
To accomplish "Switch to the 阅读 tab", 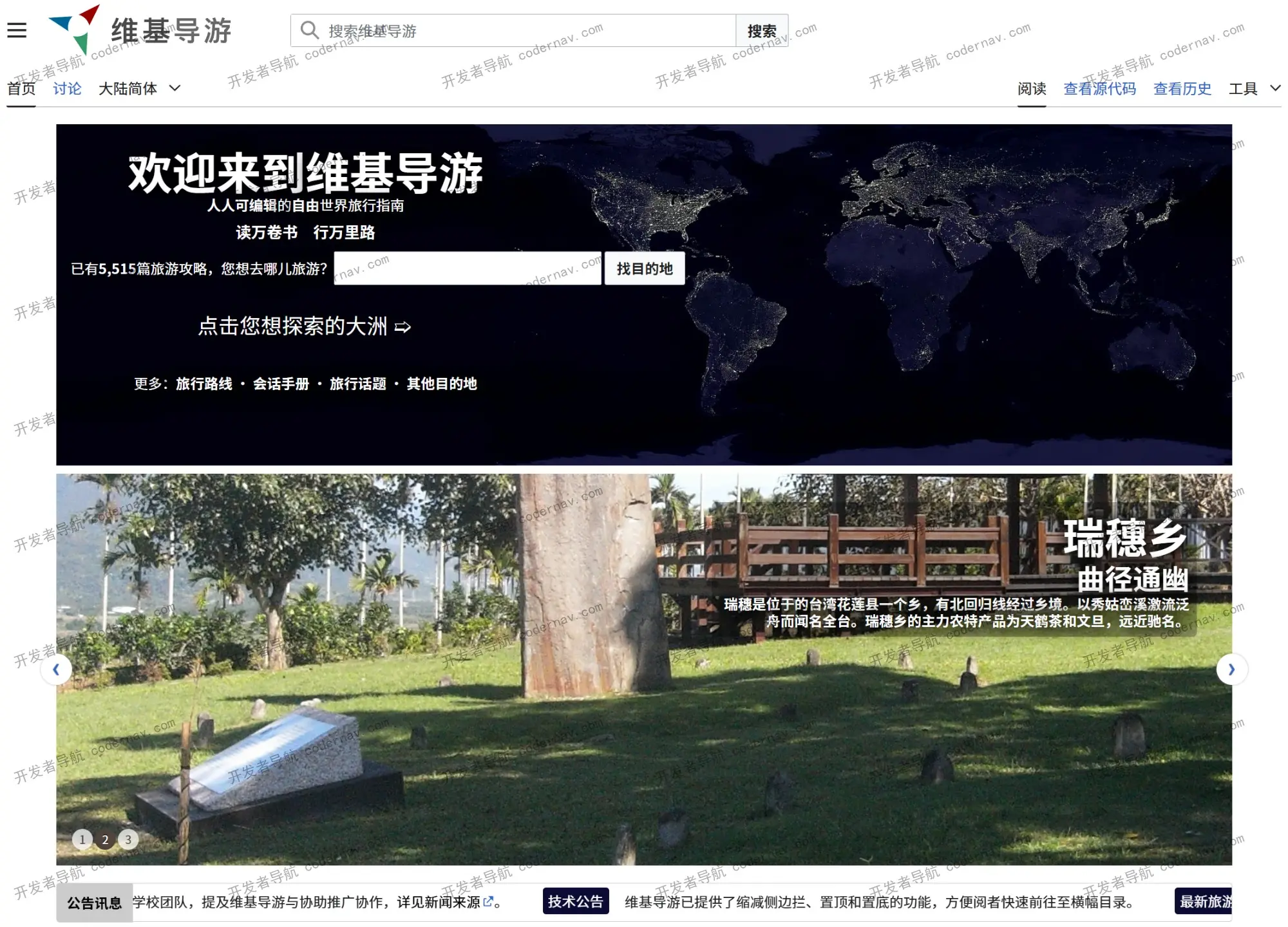I will click(1032, 88).
